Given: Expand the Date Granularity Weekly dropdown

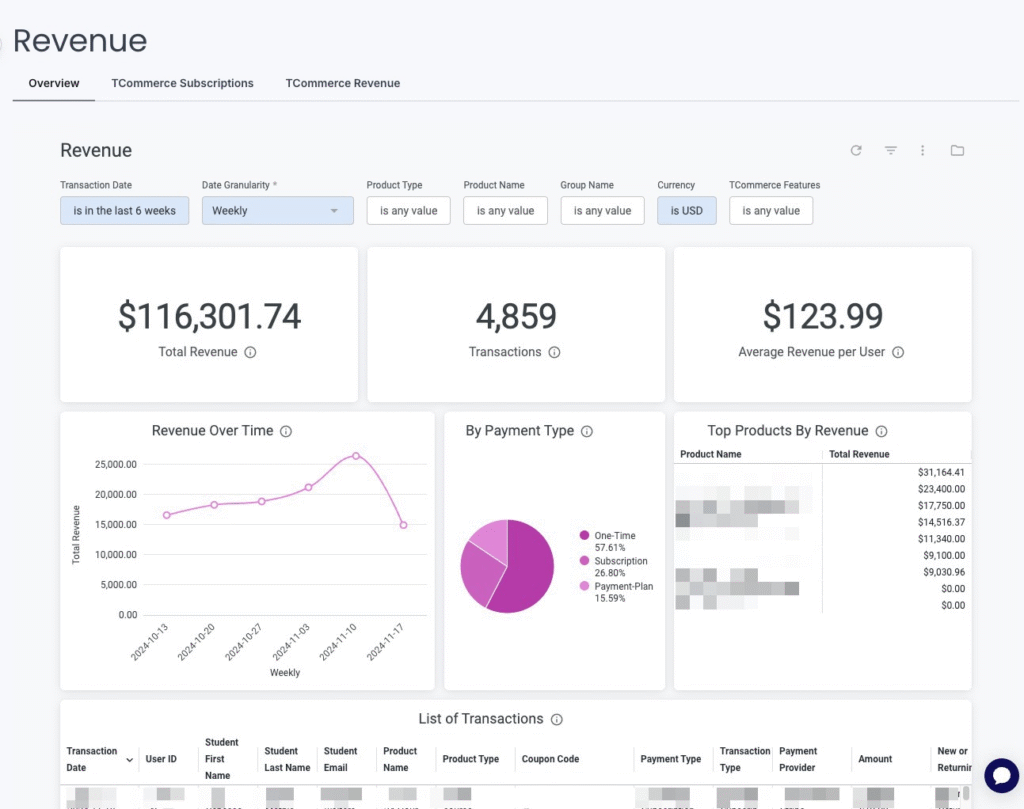Looking at the screenshot, I should 277,211.
